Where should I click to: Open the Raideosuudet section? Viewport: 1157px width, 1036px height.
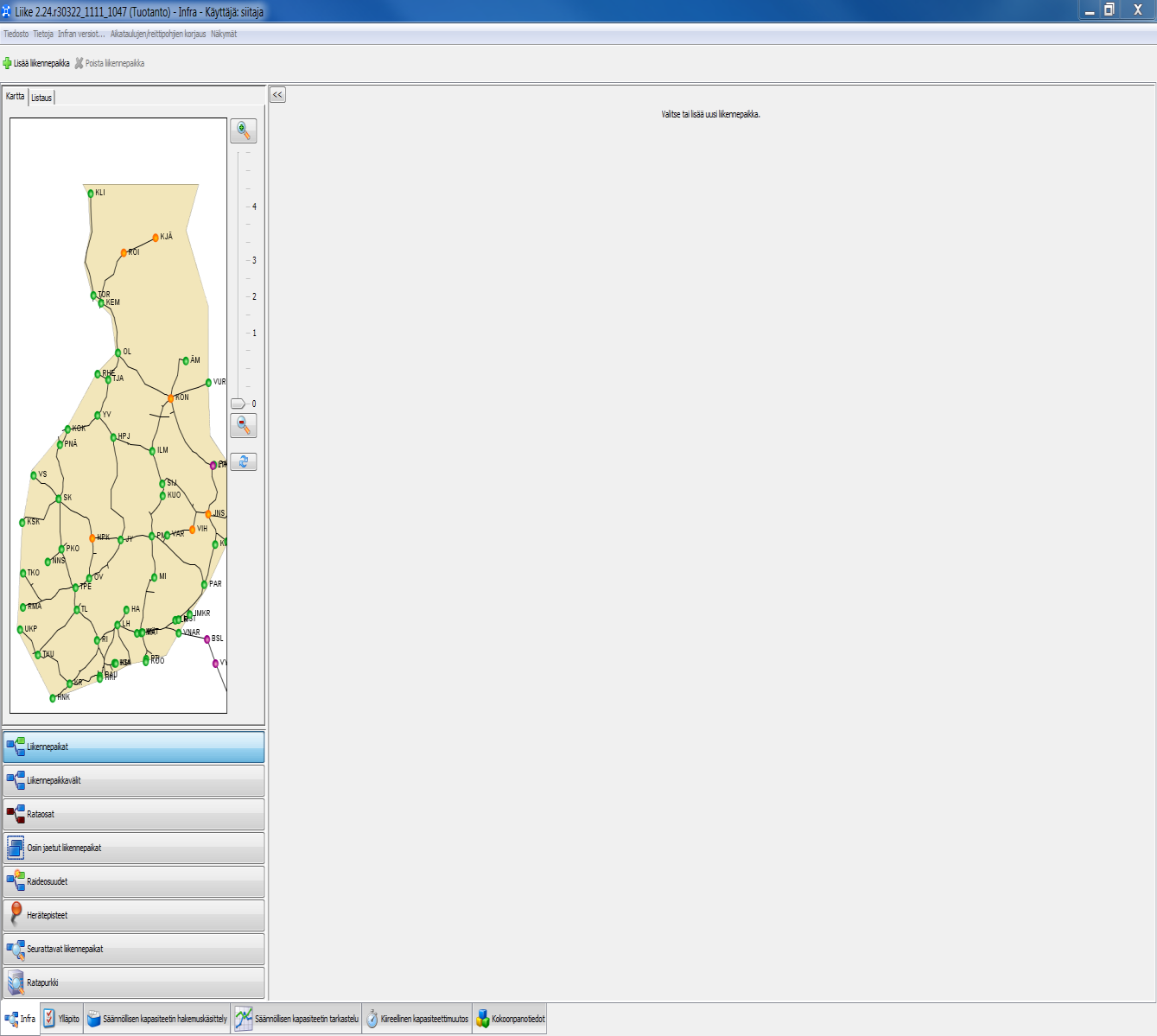[x=134, y=881]
